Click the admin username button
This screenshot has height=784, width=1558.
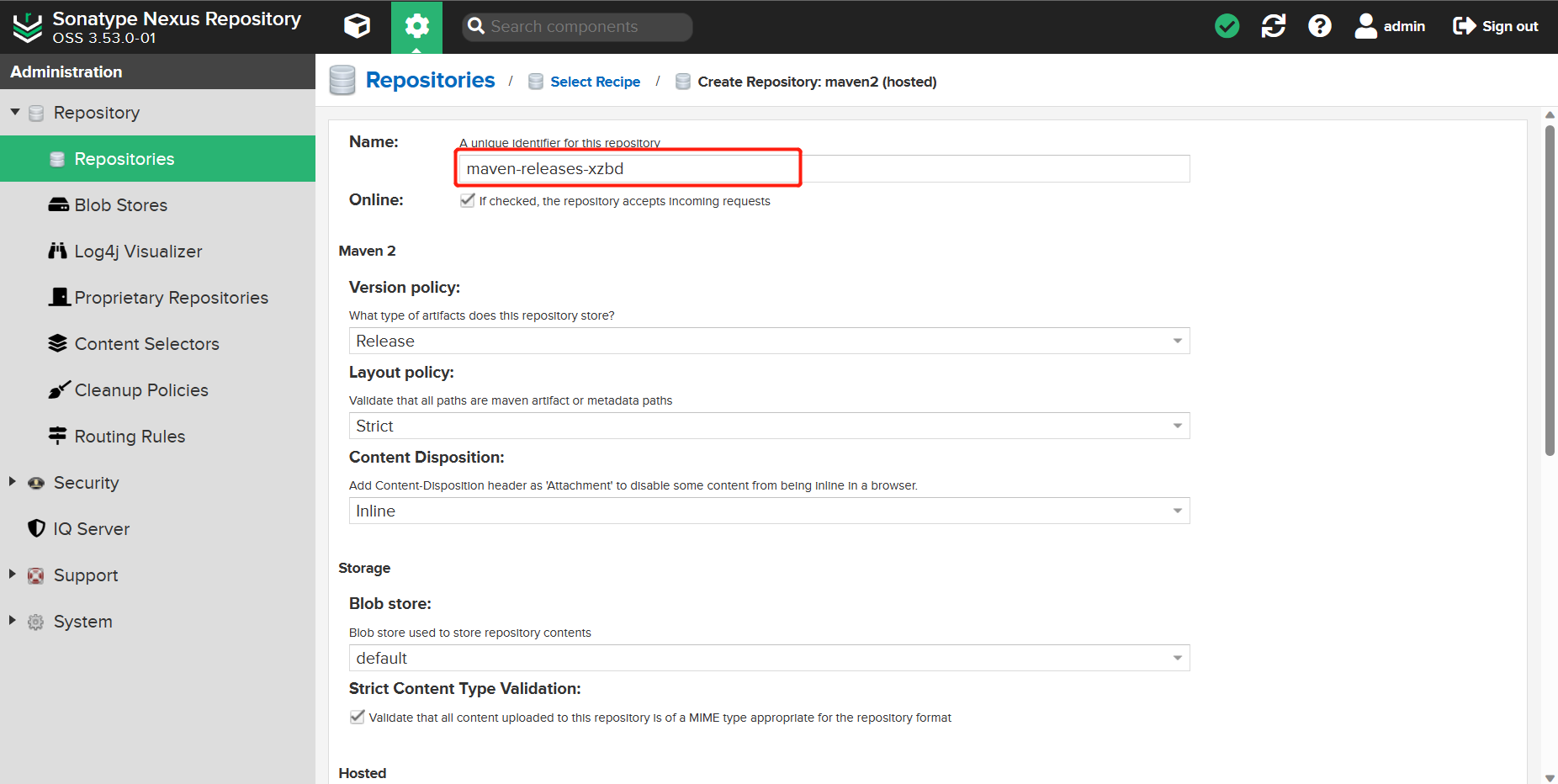[x=1404, y=26]
